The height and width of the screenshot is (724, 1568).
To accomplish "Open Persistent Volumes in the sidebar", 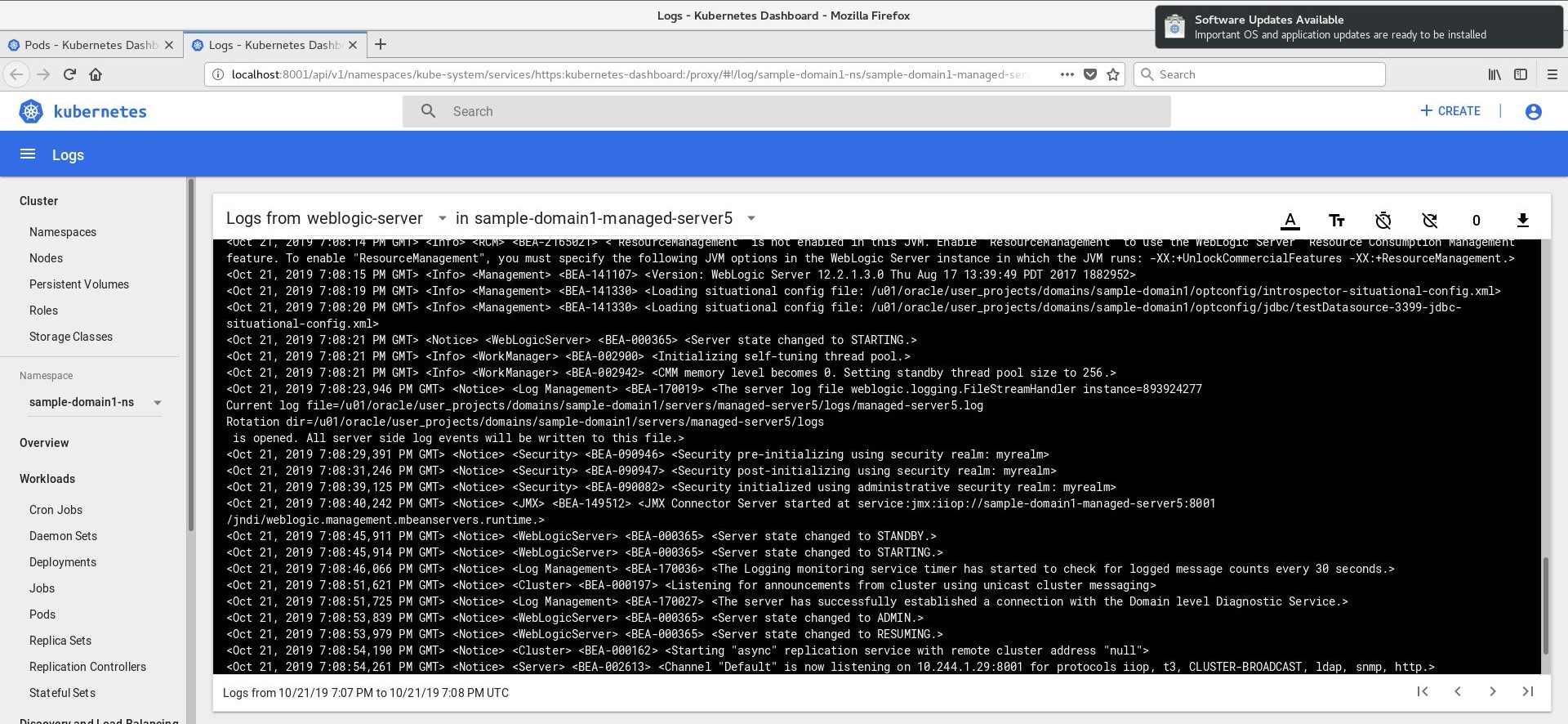I will point(79,284).
